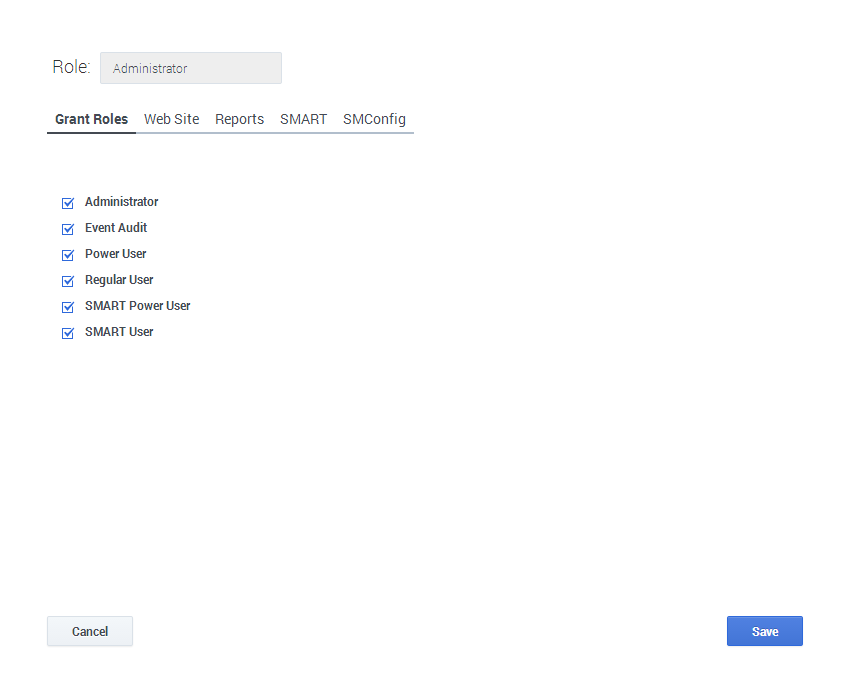
Task: Click the Cancel button
Action: (x=90, y=631)
